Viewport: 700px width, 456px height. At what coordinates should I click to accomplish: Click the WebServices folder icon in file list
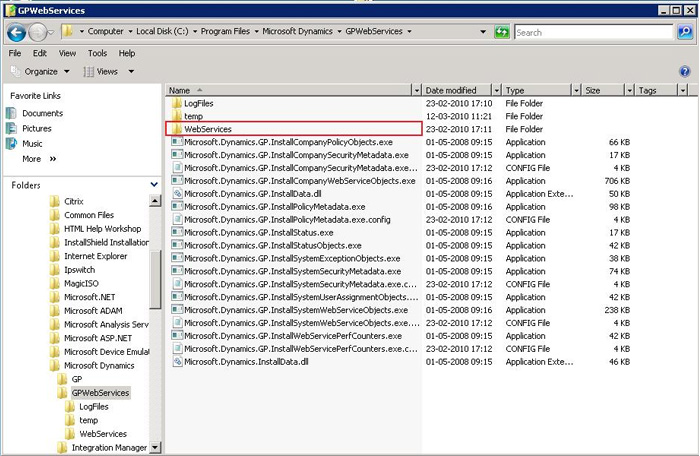click(177, 129)
